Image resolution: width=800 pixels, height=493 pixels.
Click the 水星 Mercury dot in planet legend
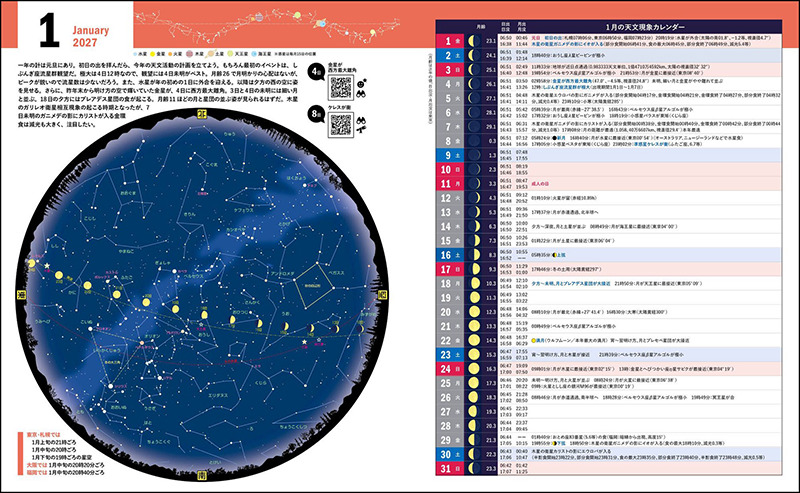(x=136, y=53)
